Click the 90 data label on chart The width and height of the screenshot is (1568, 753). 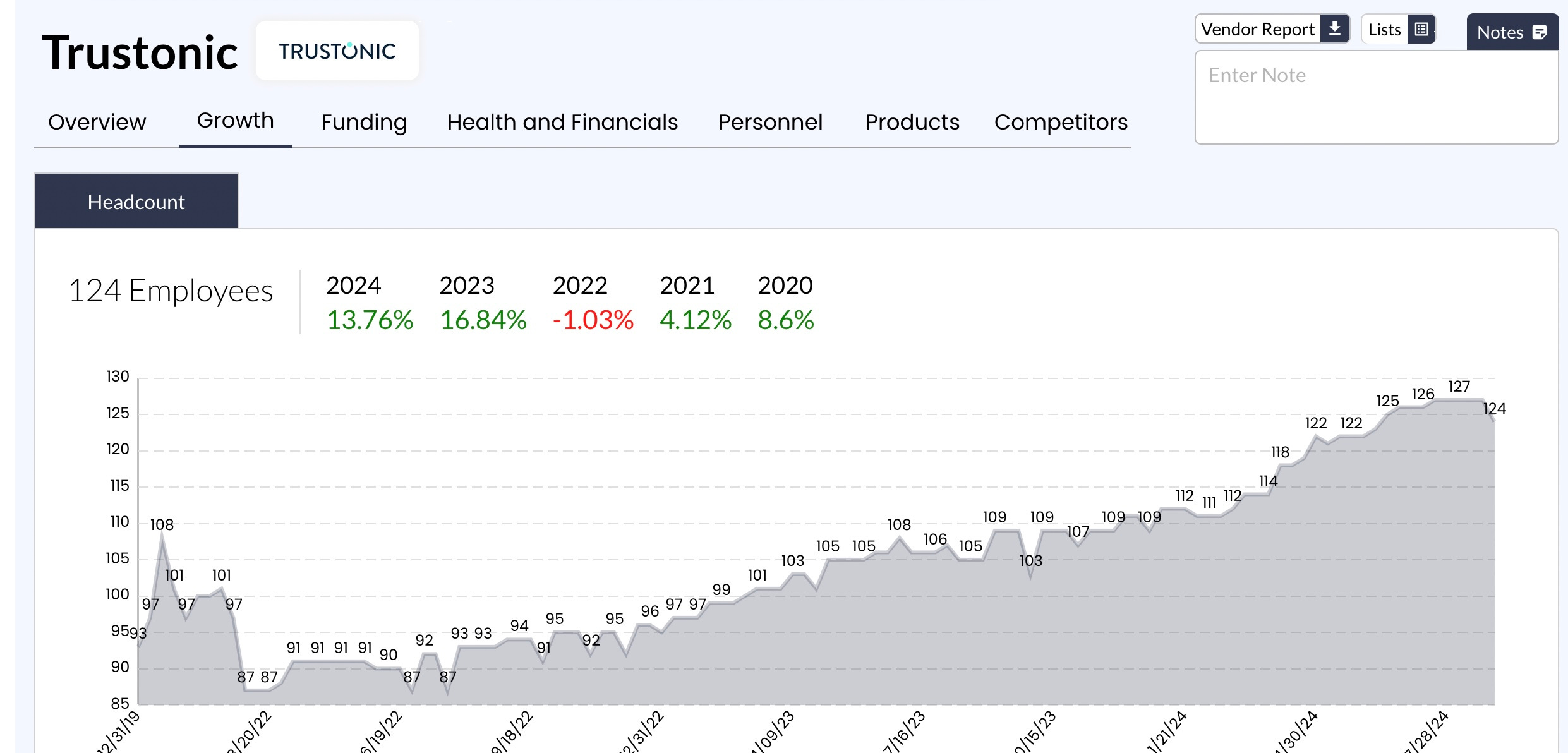389,654
